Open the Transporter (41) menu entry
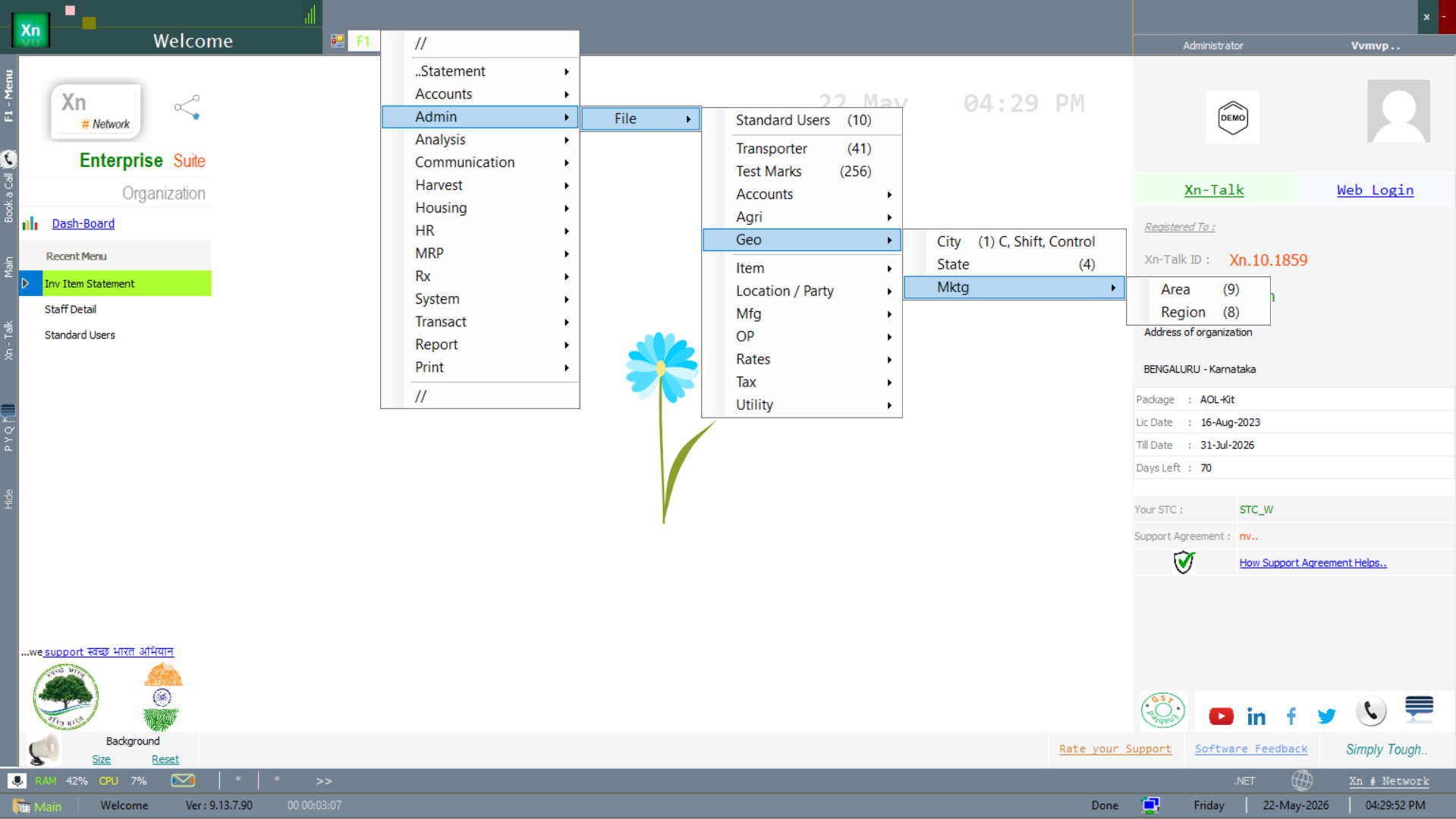Viewport: 1456px width, 819px height. 802,149
